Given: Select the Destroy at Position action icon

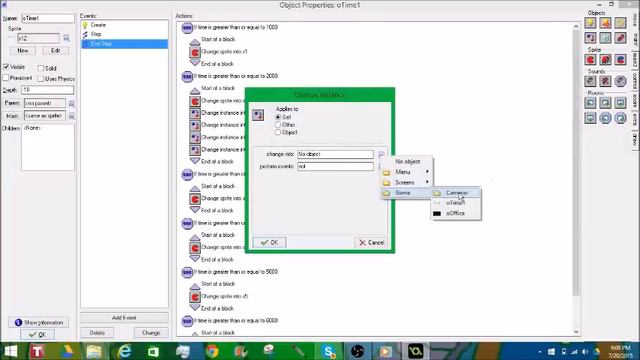Looking at the screenshot, I should [620, 38].
